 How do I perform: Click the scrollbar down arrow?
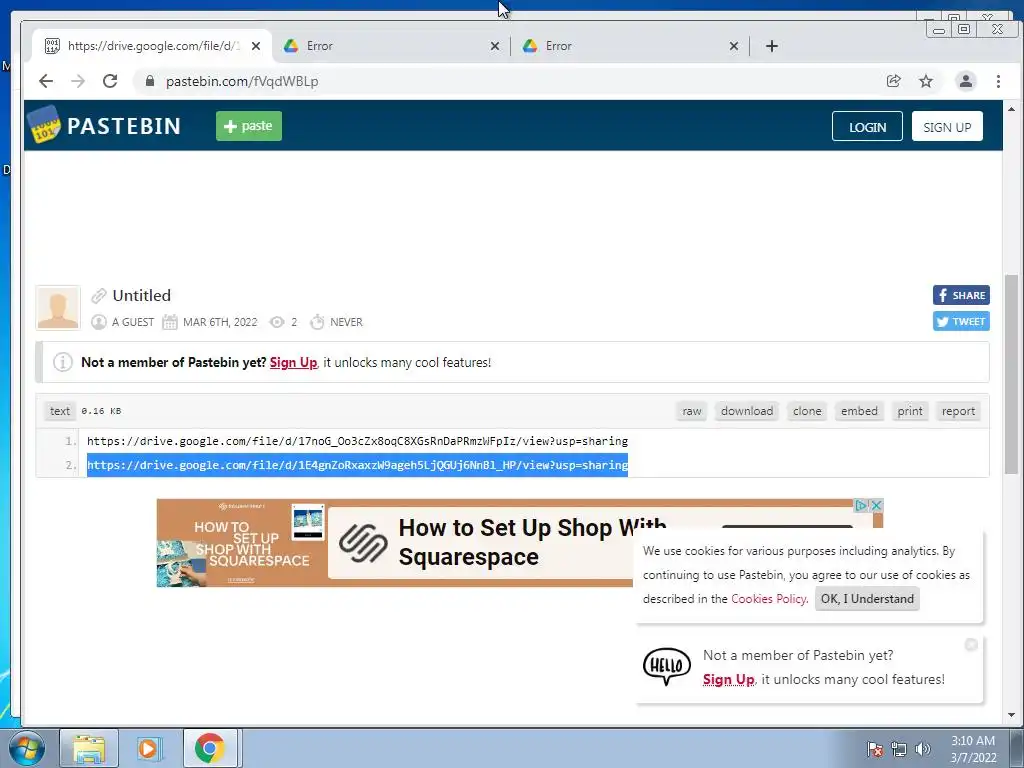coord(1011,715)
